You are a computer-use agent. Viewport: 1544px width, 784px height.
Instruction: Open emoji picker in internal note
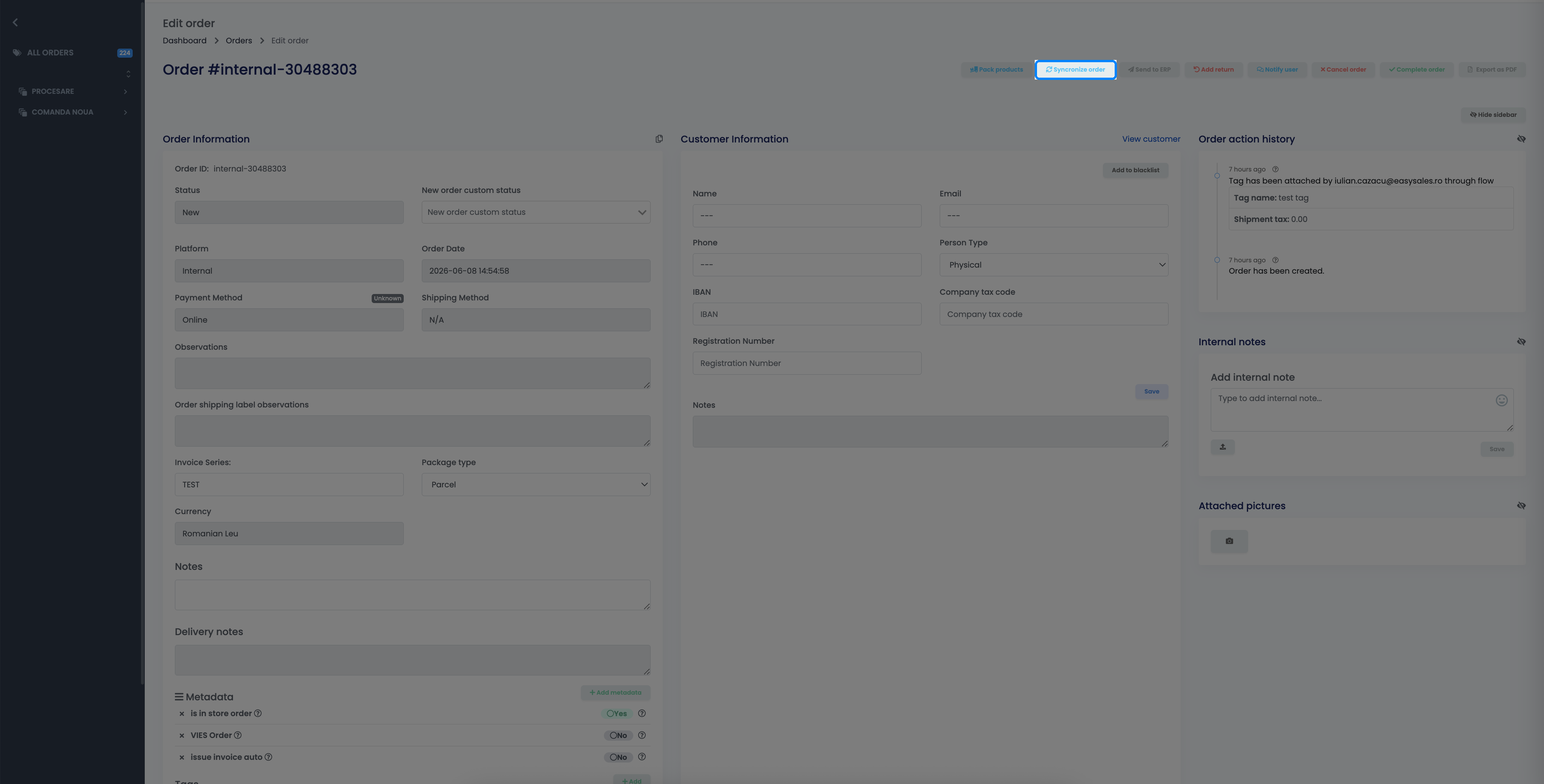[1501, 400]
